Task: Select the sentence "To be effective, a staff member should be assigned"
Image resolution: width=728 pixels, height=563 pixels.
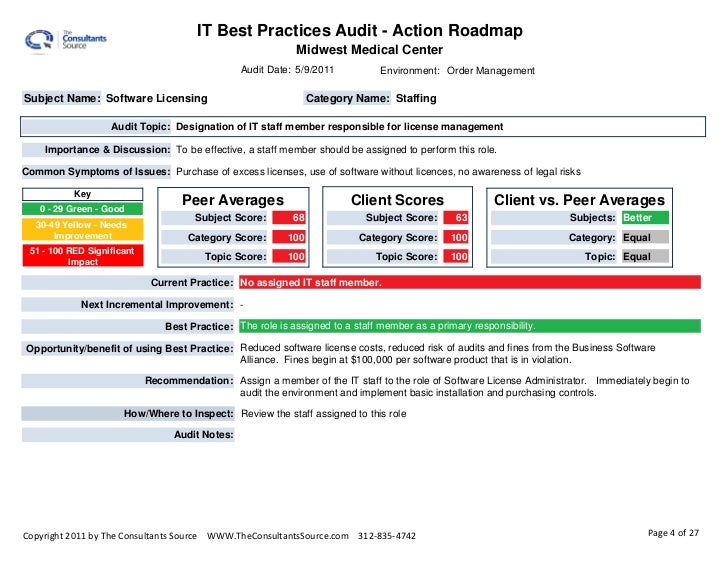Action: 336,150
